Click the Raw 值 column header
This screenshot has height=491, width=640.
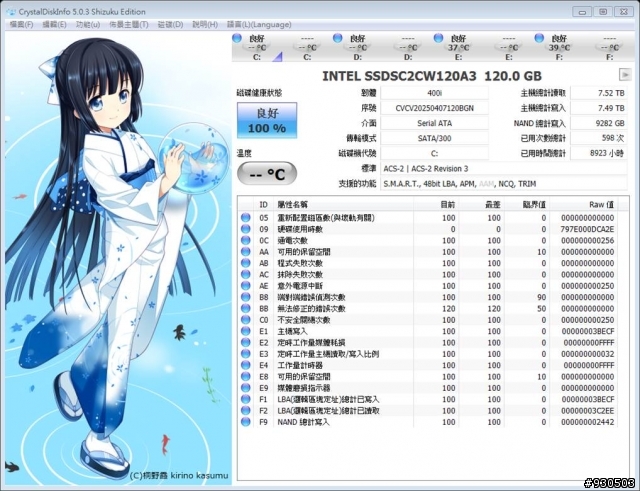584,205
